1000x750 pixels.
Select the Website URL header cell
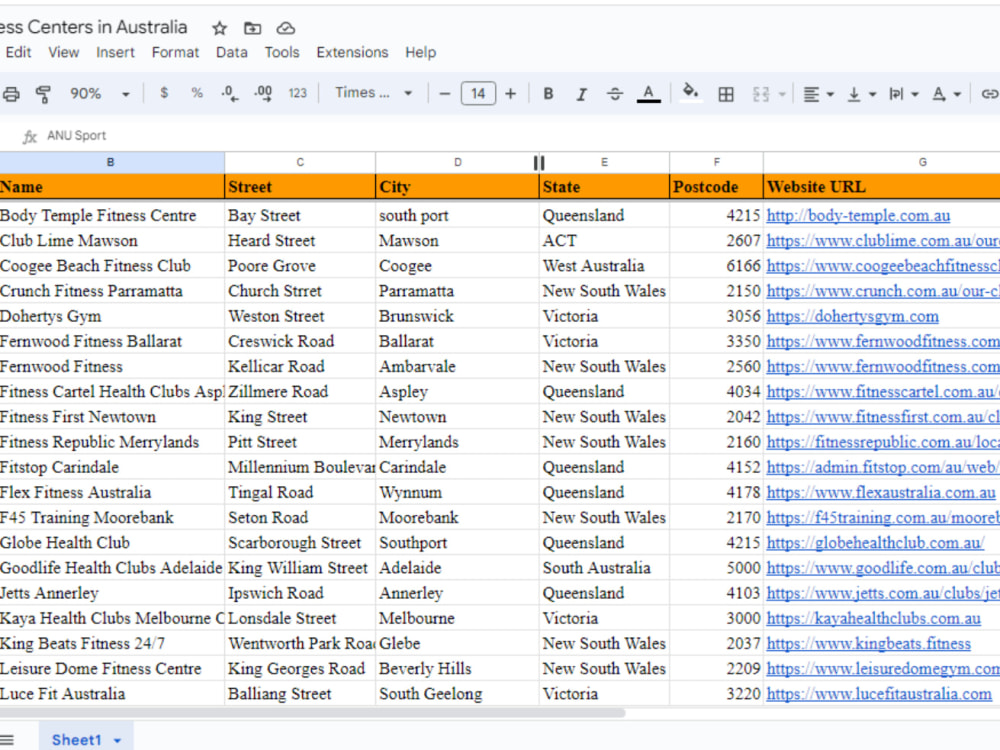tap(881, 187)
